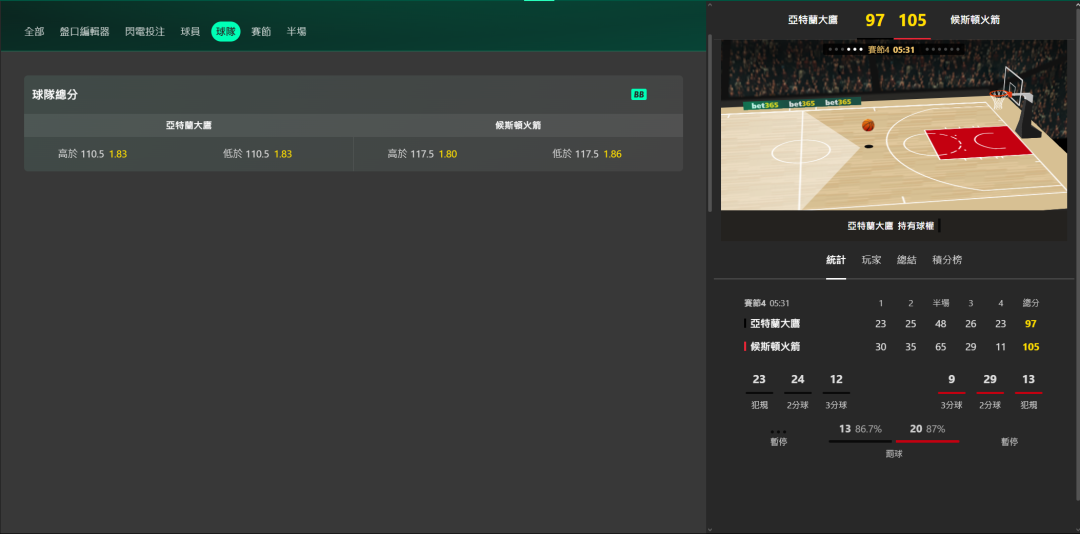Click 亞特蘭大鷹 row in score table

coord(893,324)
